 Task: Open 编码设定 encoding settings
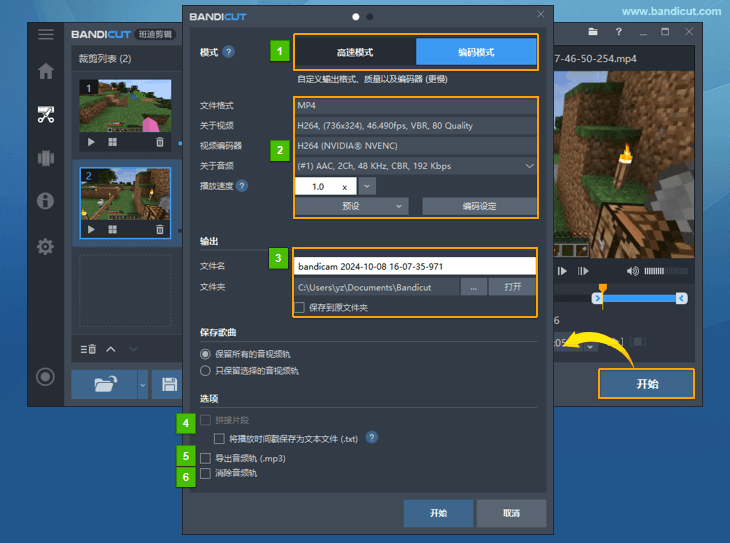tap(479, 206)
